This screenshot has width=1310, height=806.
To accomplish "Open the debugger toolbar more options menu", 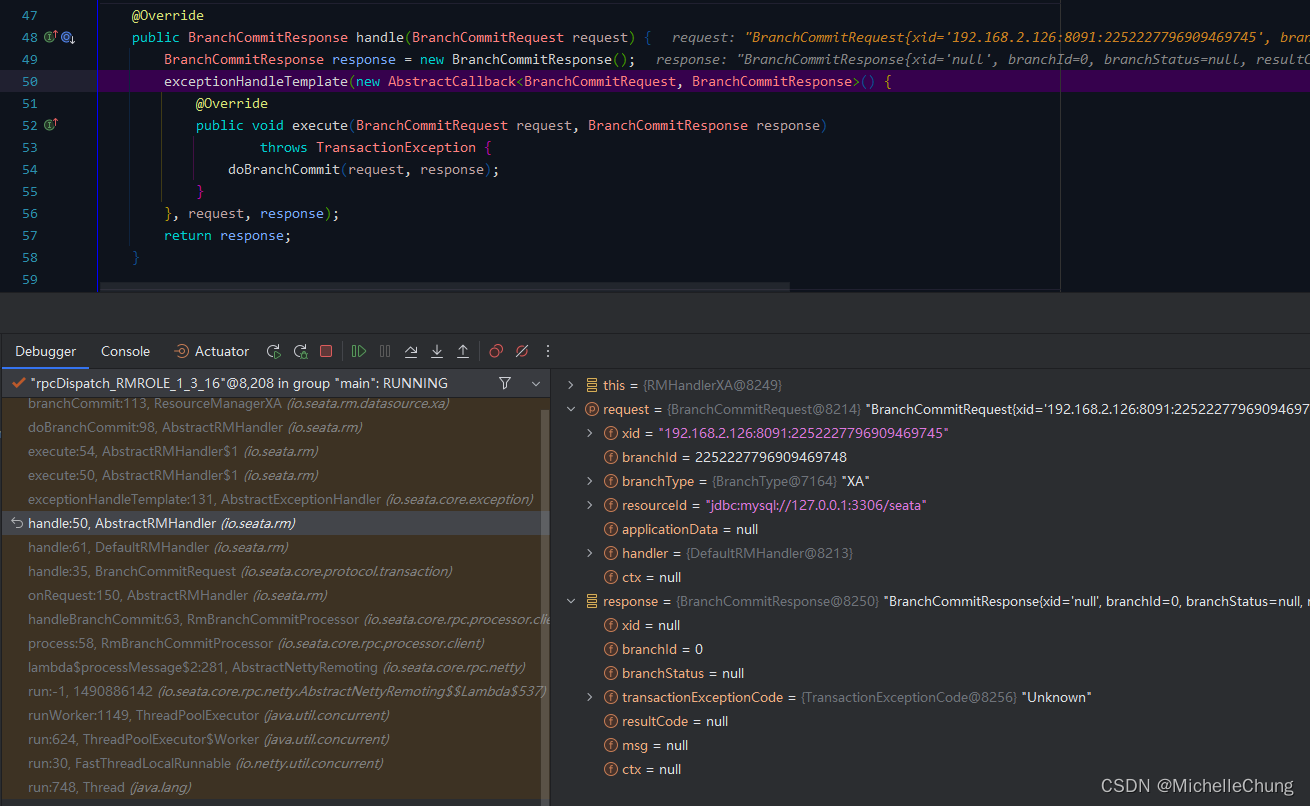I will [x=548, y=351].
